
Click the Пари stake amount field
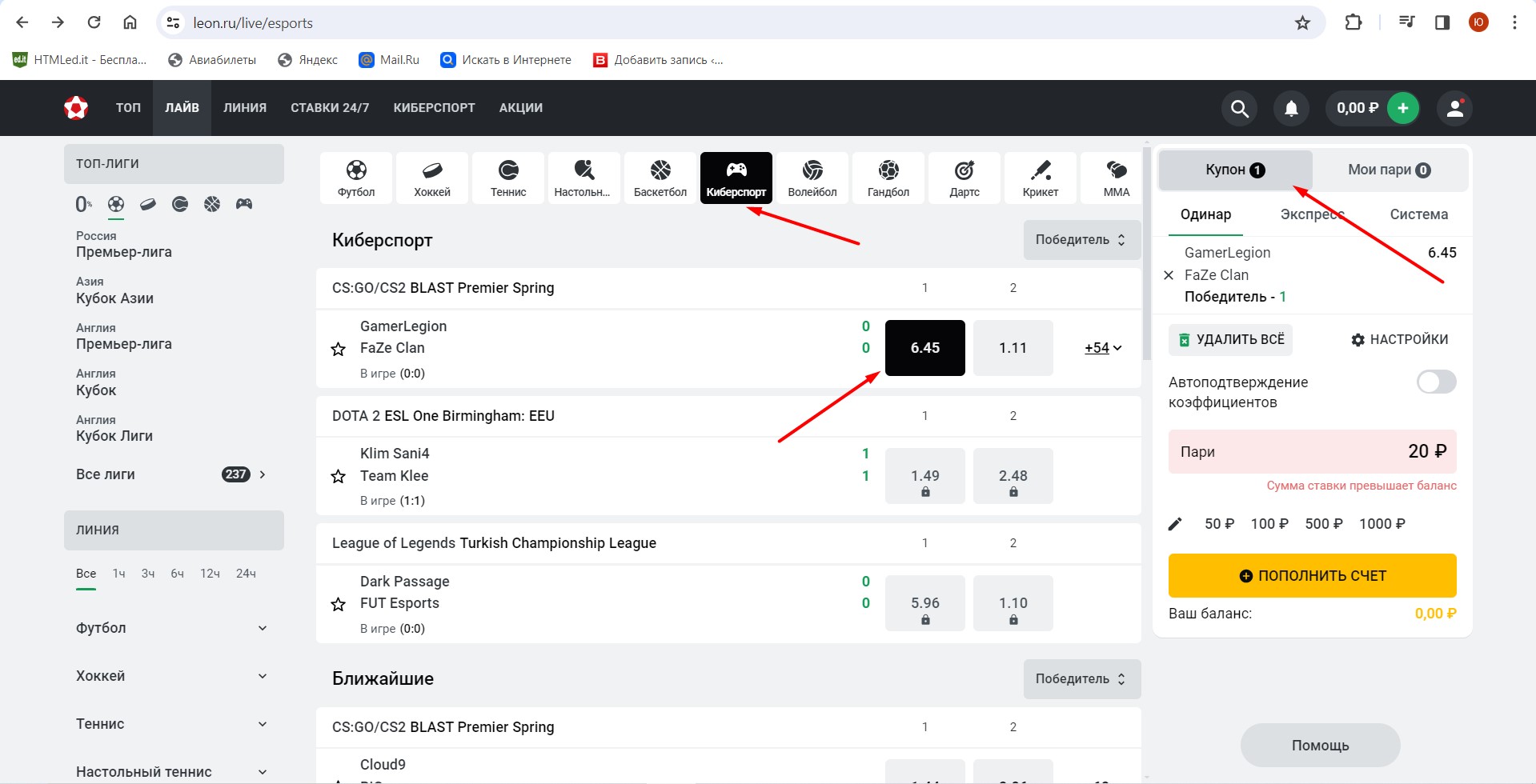(1312, 452)
